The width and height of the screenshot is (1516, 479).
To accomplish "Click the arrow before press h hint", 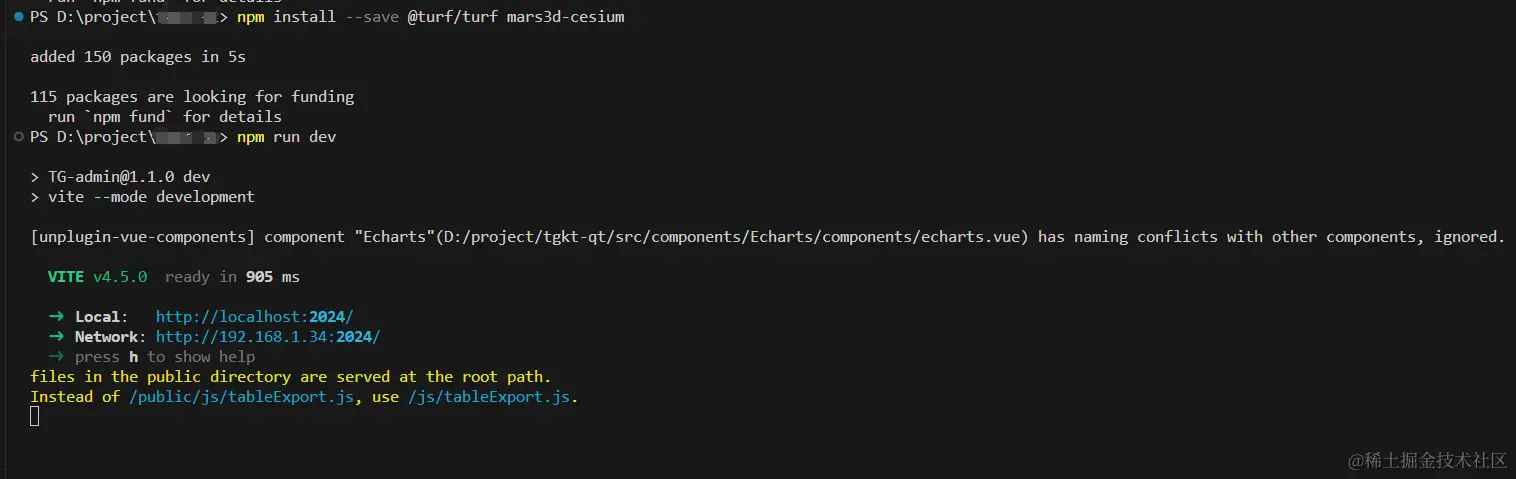I will (56, 357).
